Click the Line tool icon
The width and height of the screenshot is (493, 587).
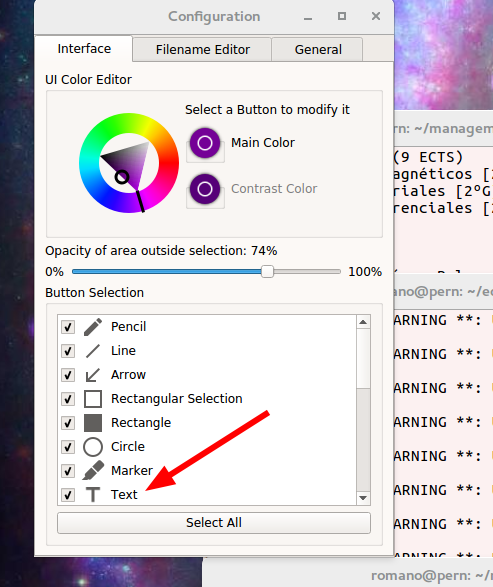(x=93, y=351)
